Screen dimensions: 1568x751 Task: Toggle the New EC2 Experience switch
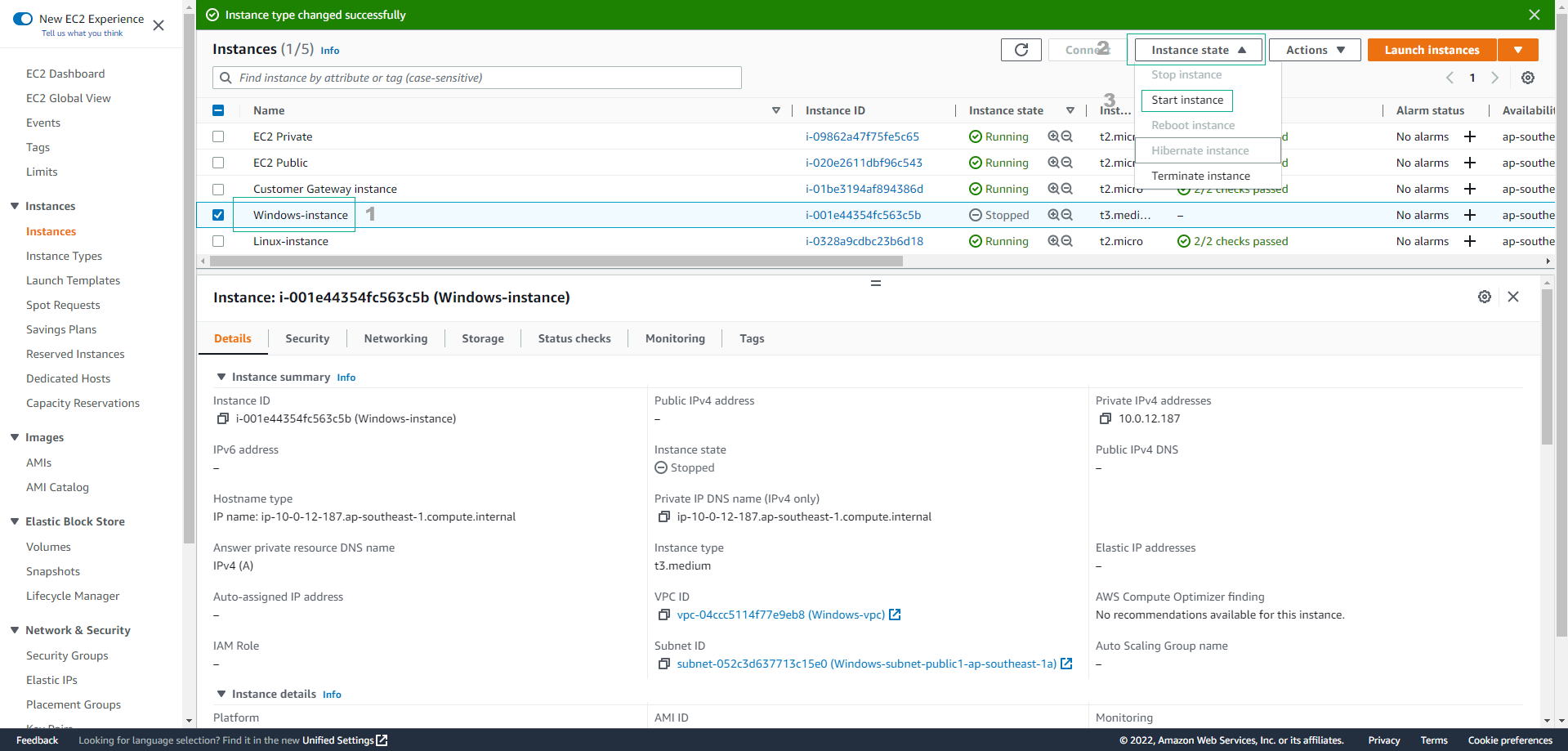[23, 19]
